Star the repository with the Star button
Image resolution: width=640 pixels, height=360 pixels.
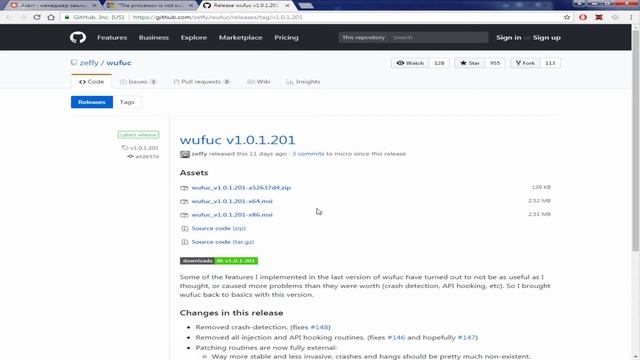click(x=470, y=63)
